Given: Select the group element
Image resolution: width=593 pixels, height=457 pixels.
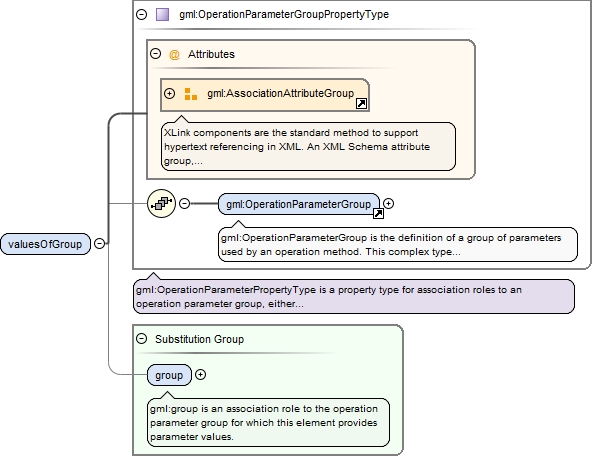Looking at the screenshot, I should pyautogui.click(x=169, y=375).
